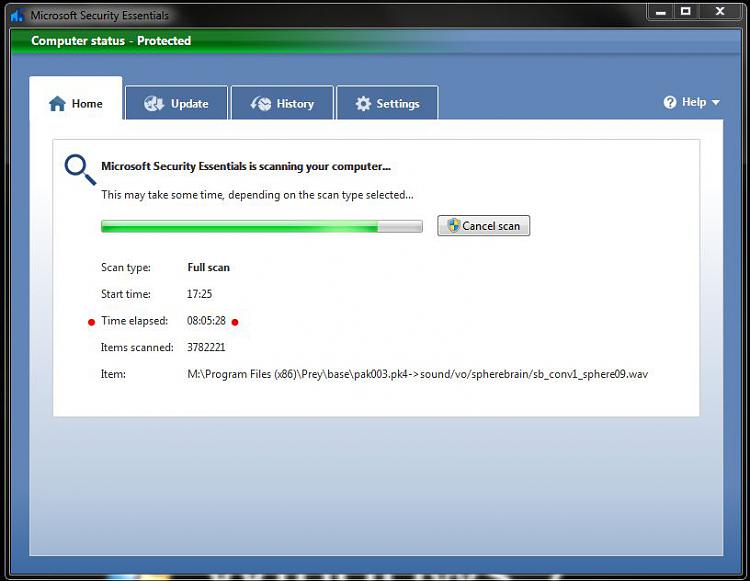The image size is (750, 581).
Task: Click the Help question mark icon
Action: [670, 102]
